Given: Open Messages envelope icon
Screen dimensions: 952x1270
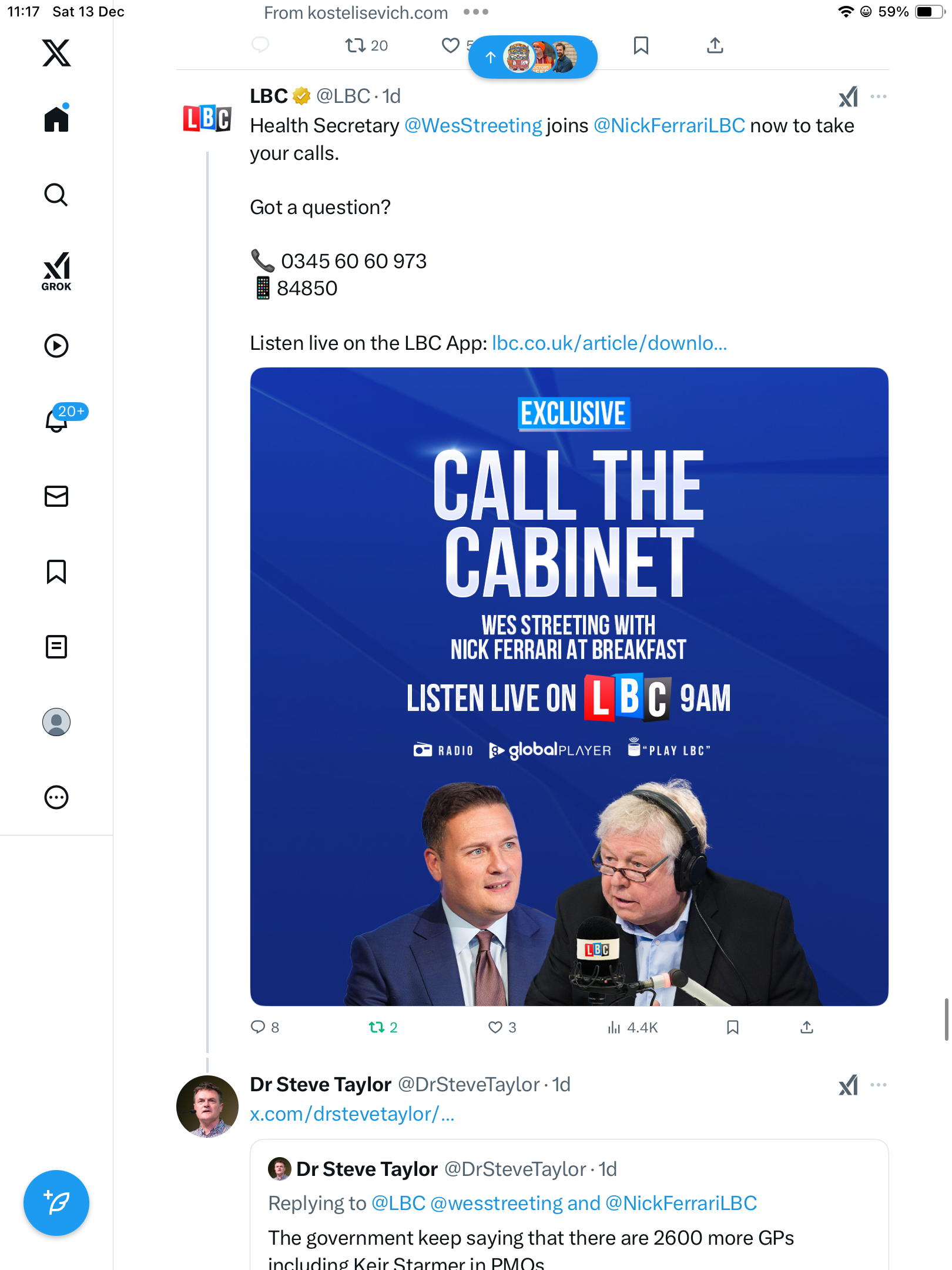Looking at the screenshot, I should (x=56, y=496).
